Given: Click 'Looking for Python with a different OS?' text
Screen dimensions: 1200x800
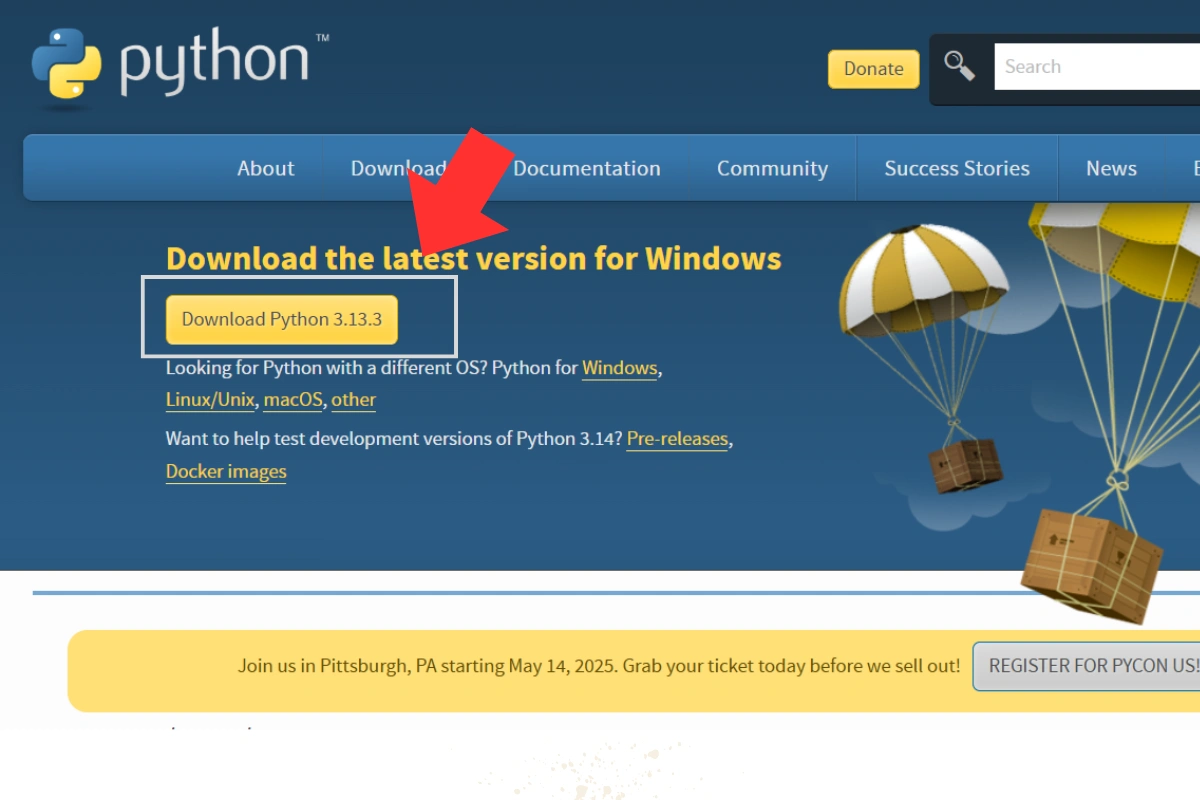Looking at the screenshot, I should coord(326,368).
